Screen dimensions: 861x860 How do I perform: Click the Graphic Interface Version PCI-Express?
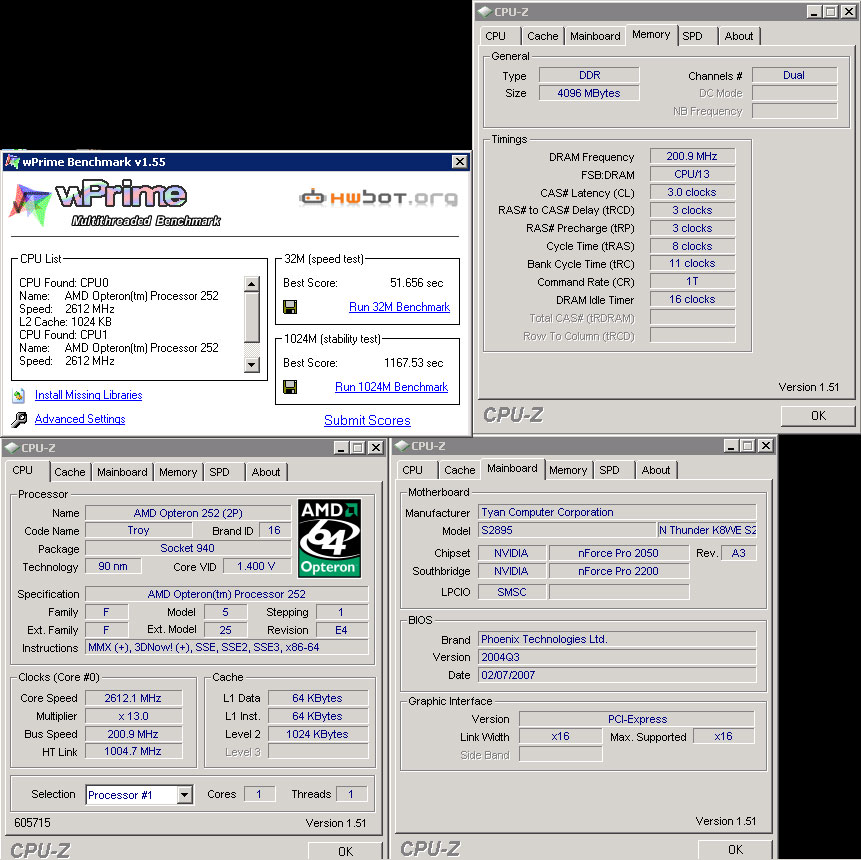637,719
